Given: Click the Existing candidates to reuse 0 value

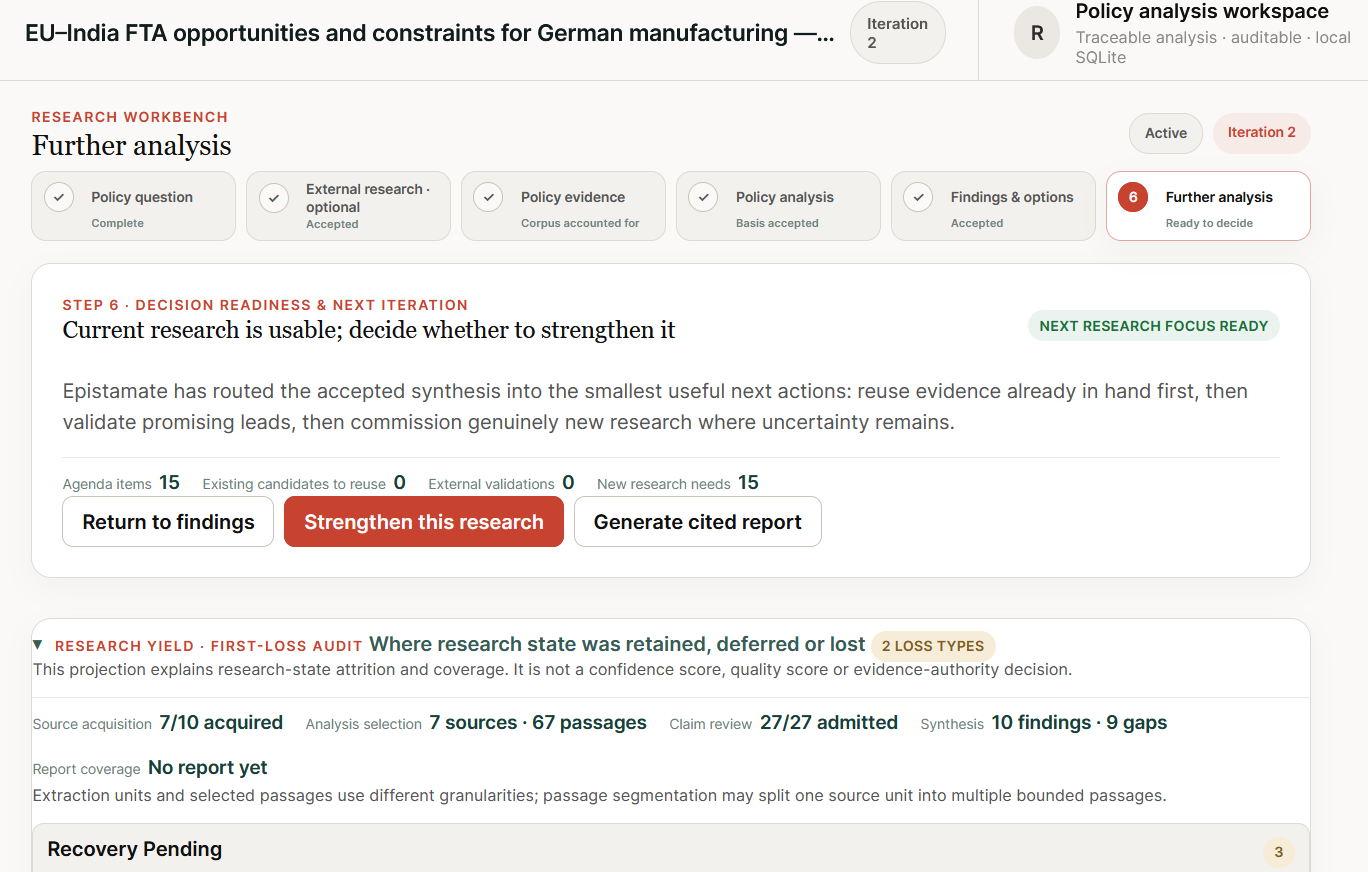Looking at the screenshot, I should click(400, 483).
